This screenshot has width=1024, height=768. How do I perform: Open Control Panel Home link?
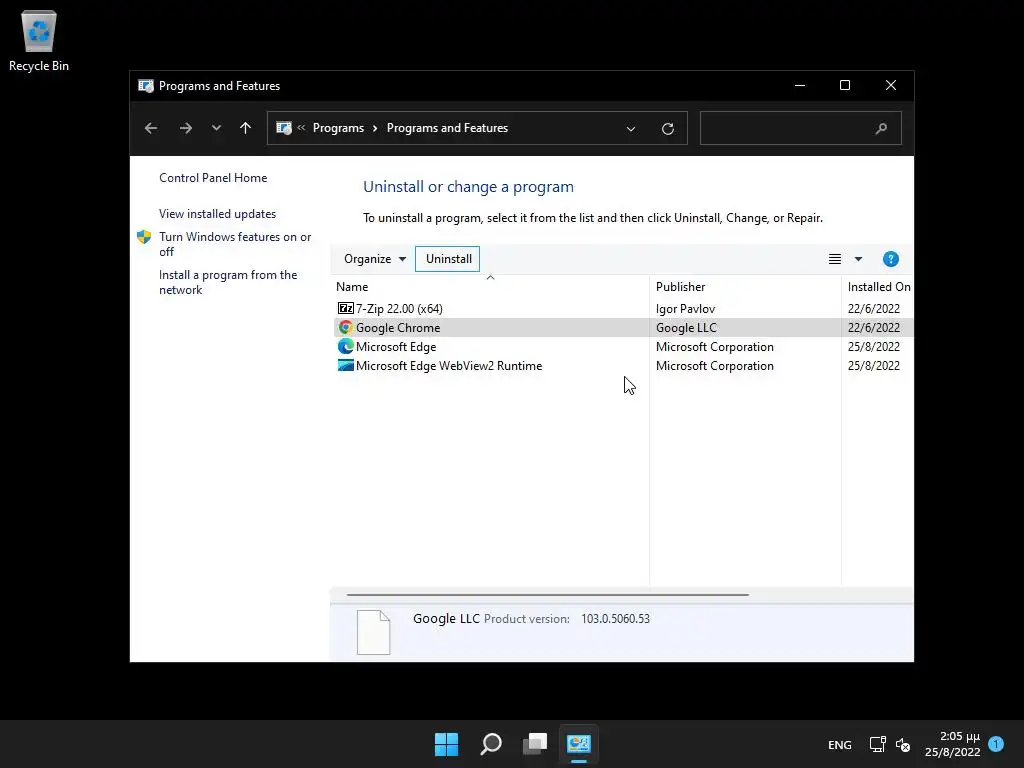point(213,178)
